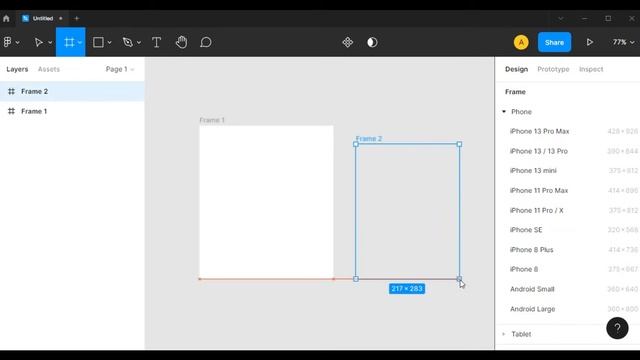Click Frame 2 layer frame icon
Image resolution: width=640 pixels, height=360 pixels.
coord(11,91)
